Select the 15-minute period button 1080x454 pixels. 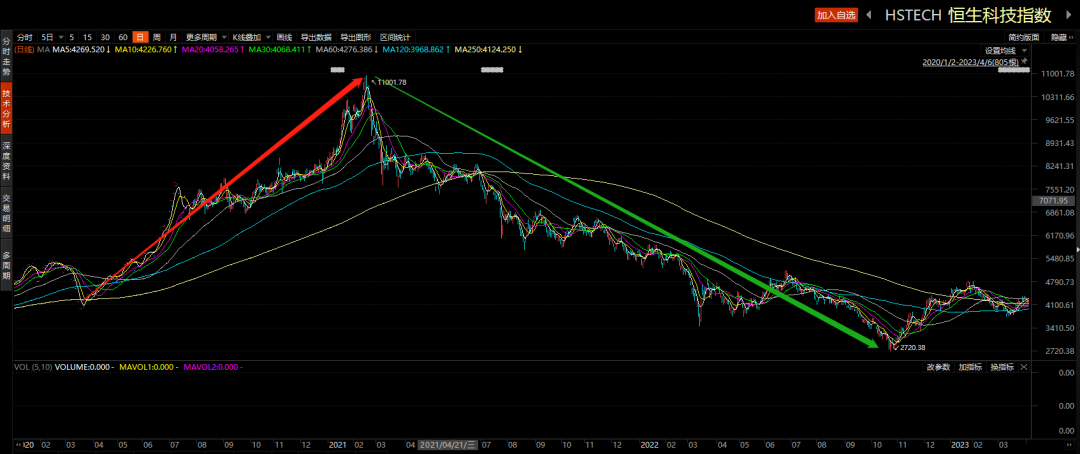pos(87,37)
